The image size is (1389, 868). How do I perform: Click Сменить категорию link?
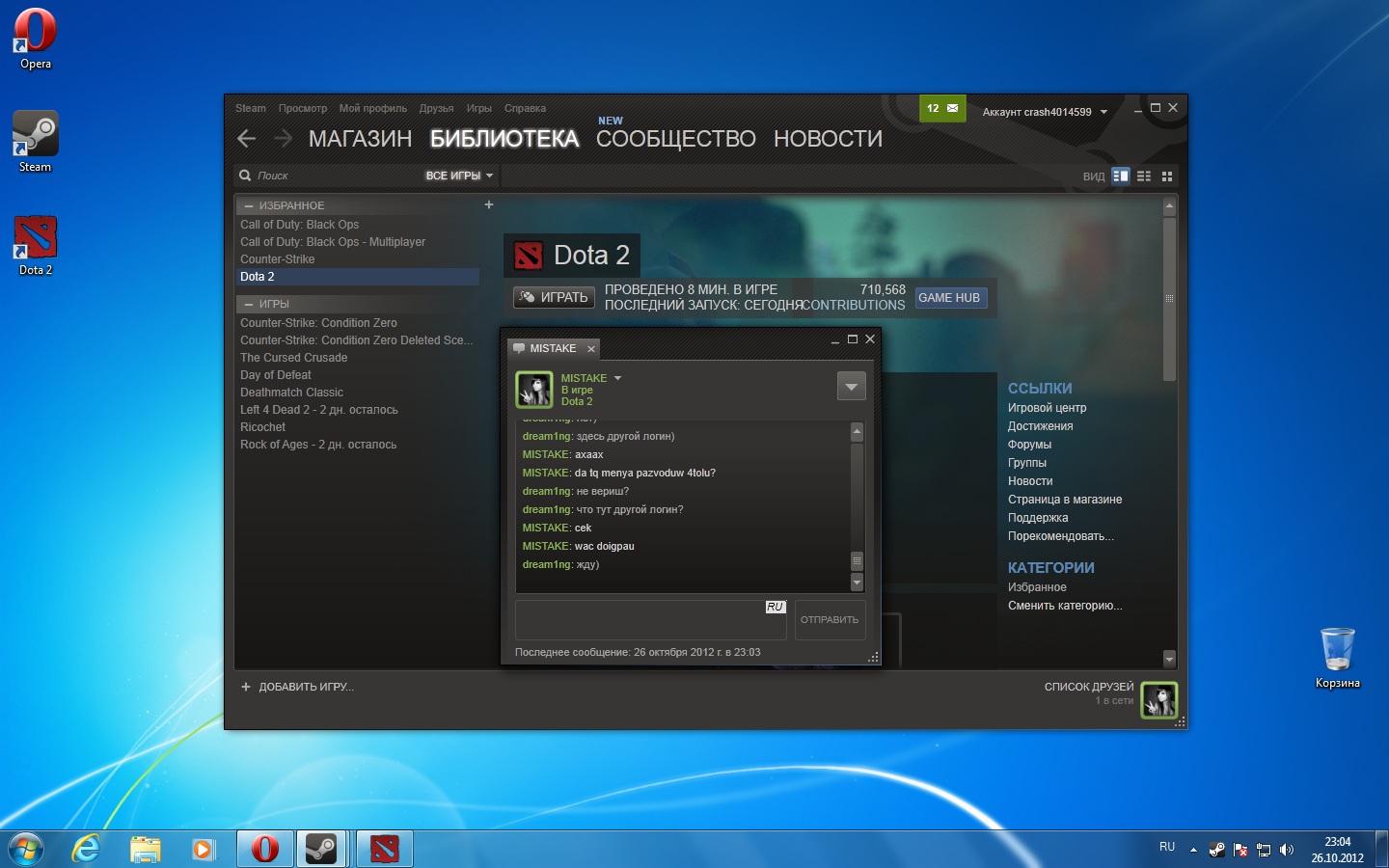tap(1065, 606)
